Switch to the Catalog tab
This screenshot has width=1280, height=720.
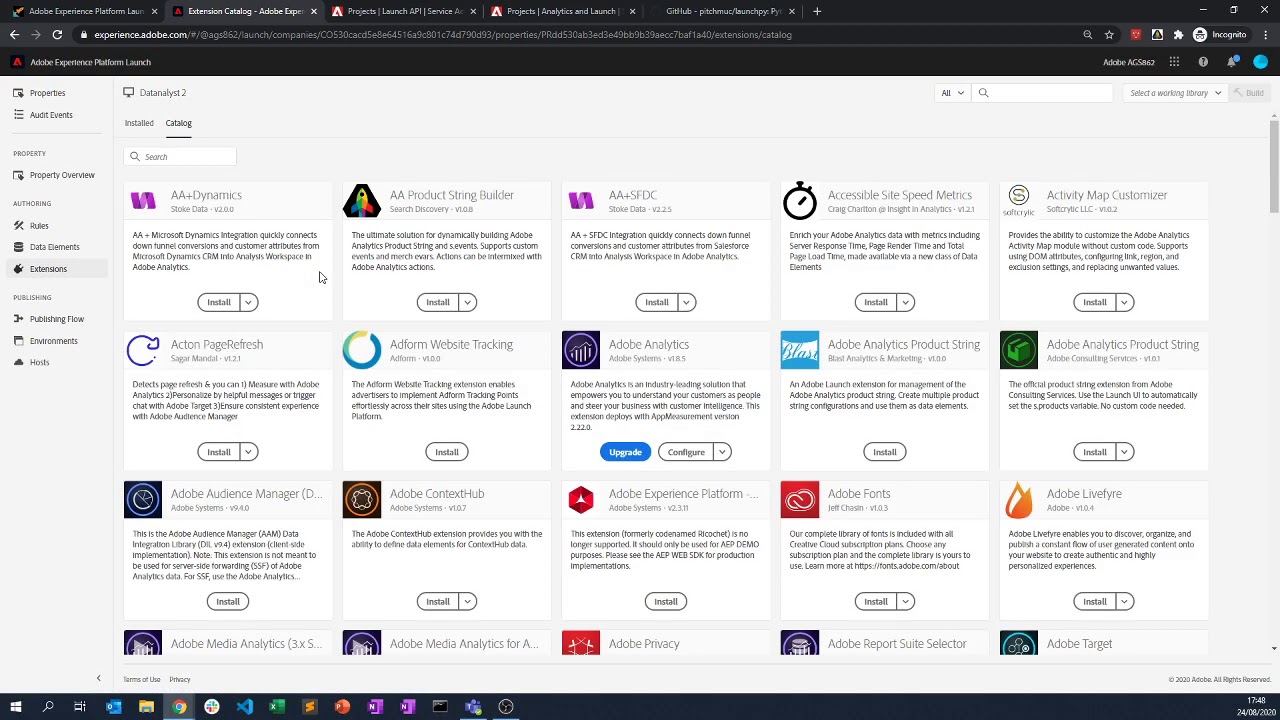178,123
